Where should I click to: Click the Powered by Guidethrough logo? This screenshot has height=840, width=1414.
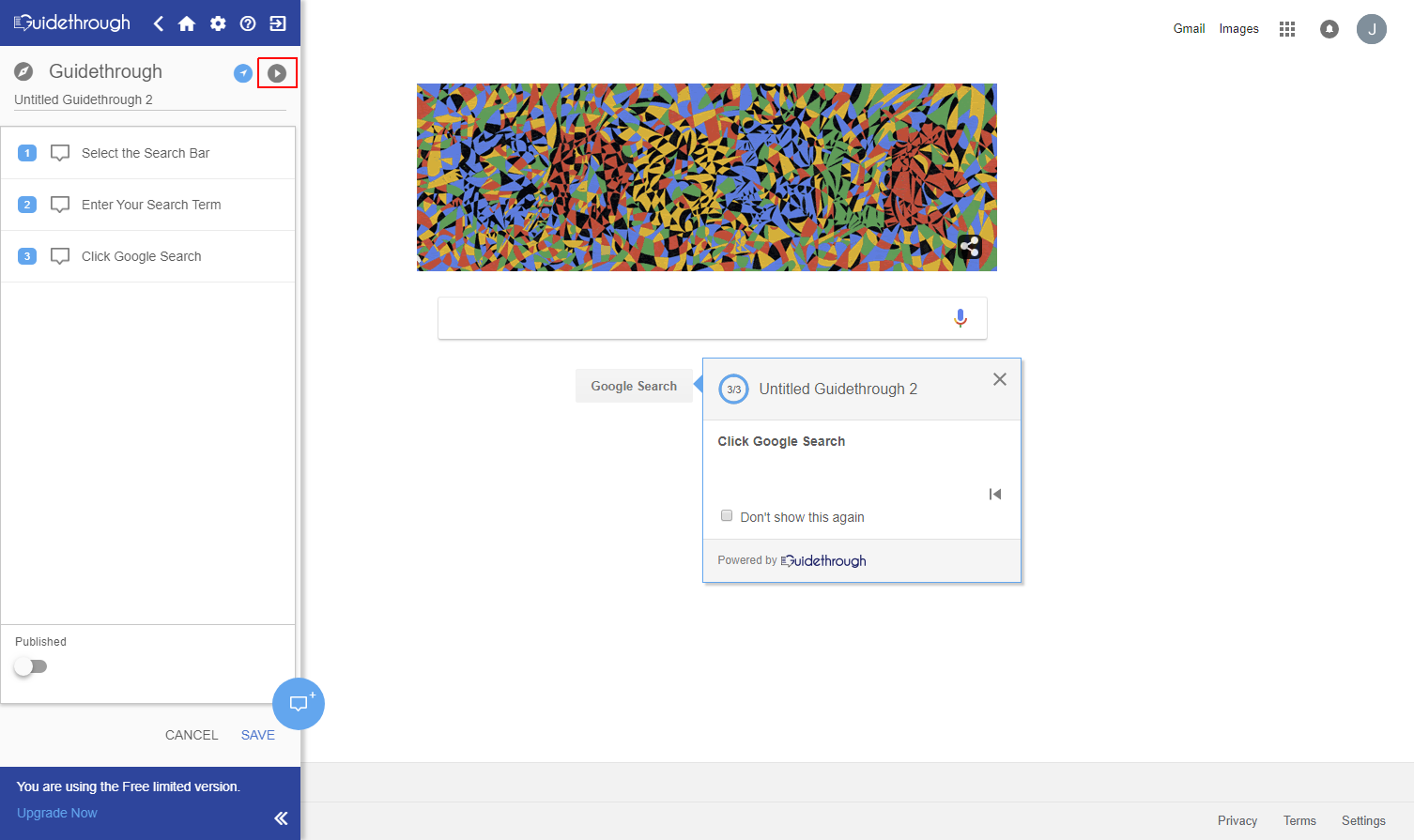[823, 560]
